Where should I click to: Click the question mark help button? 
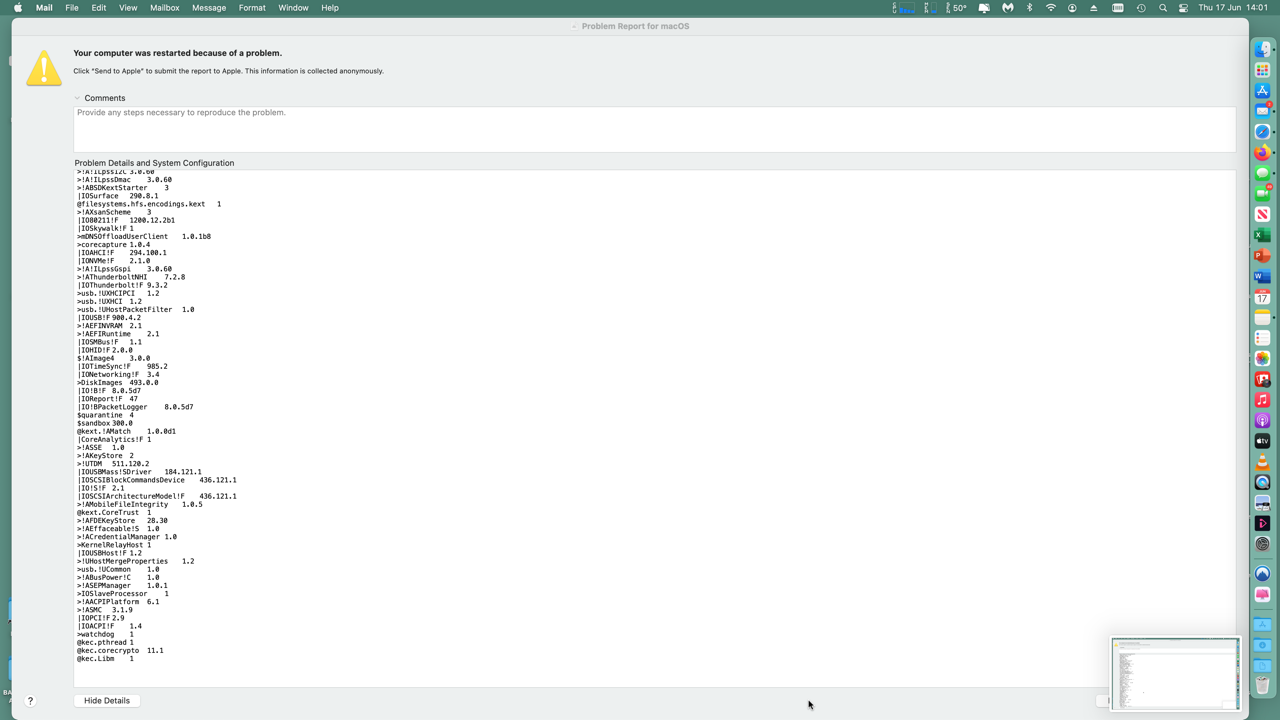[30, 701]
